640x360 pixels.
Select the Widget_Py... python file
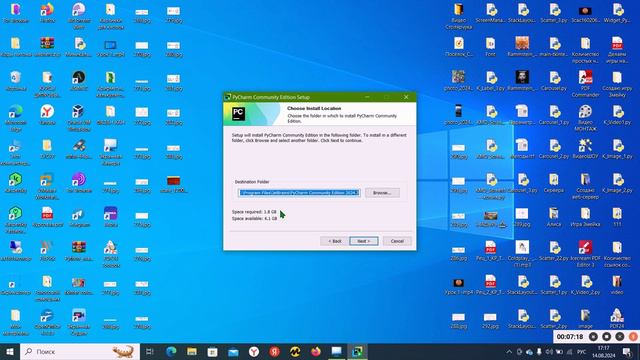[617, 13]
